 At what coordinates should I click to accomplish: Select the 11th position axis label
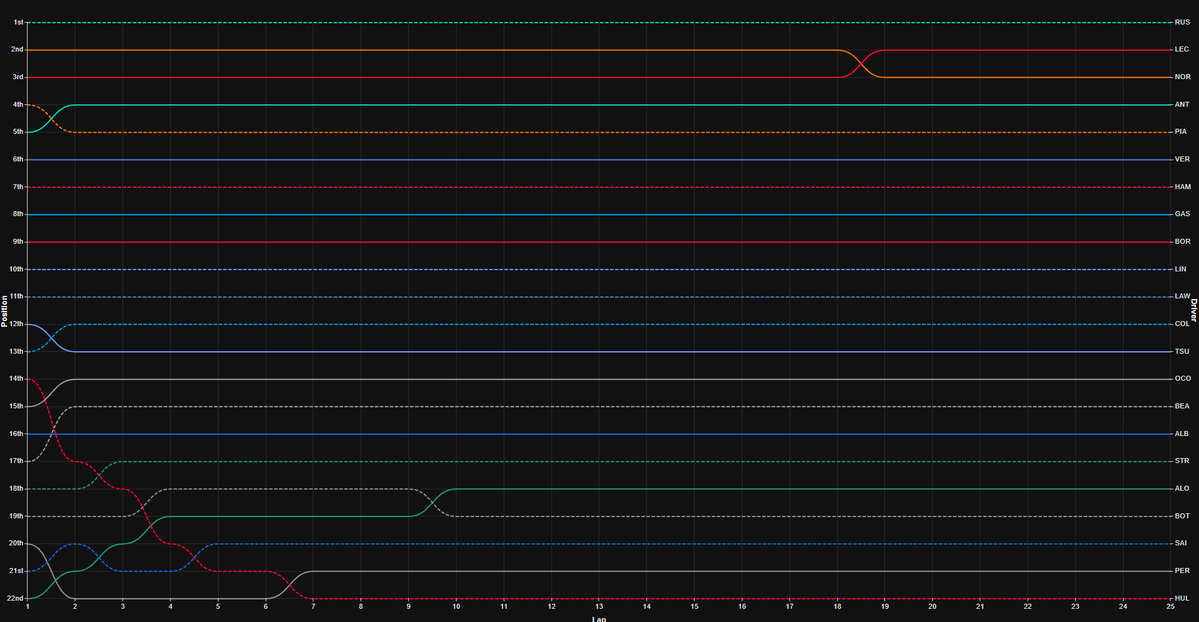click(16, 297)
